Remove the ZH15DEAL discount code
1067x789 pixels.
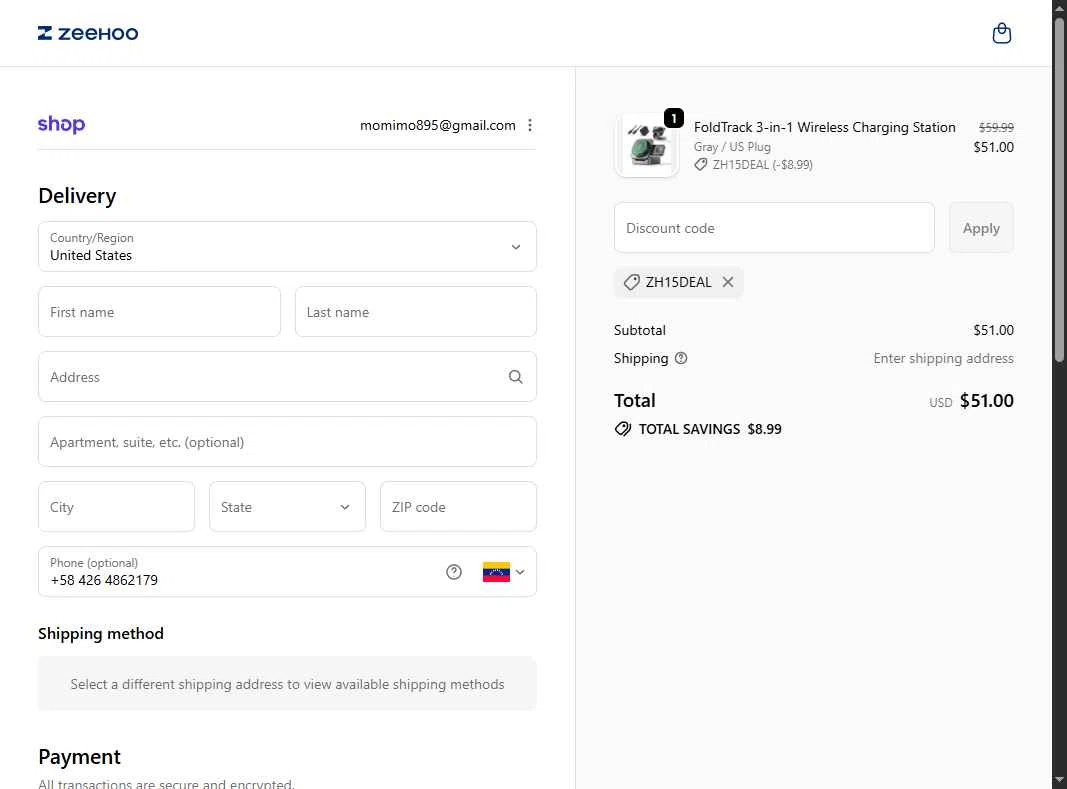(x=727, y=282)
